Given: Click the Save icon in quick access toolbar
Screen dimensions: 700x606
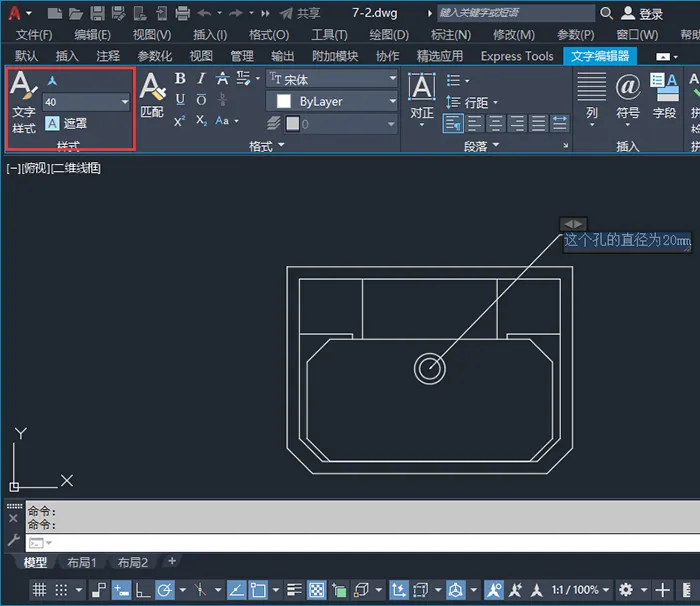Looking at the screenshot, I should tap(97, 13).
